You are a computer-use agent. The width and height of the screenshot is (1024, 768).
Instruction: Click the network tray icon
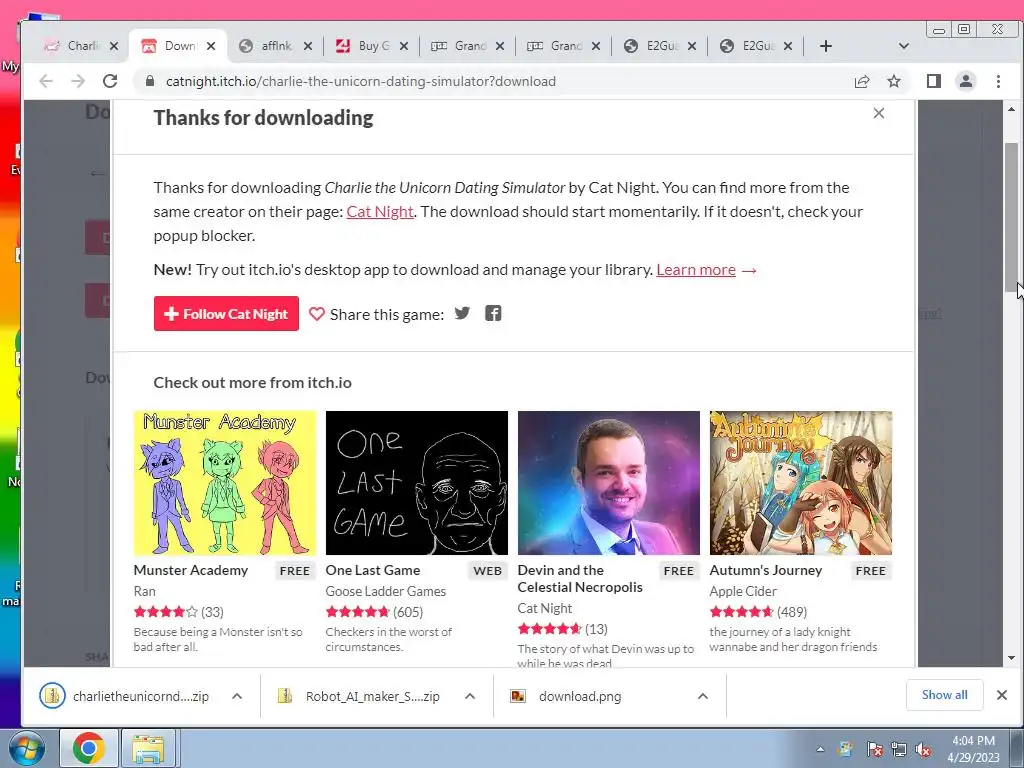(x=899, y=750)
